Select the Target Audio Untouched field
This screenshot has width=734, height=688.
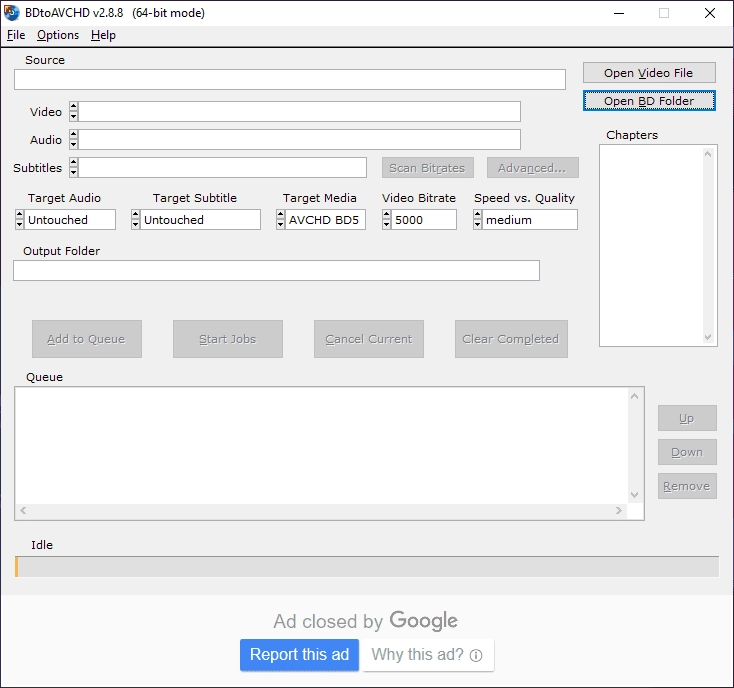(x=70, y=220)
